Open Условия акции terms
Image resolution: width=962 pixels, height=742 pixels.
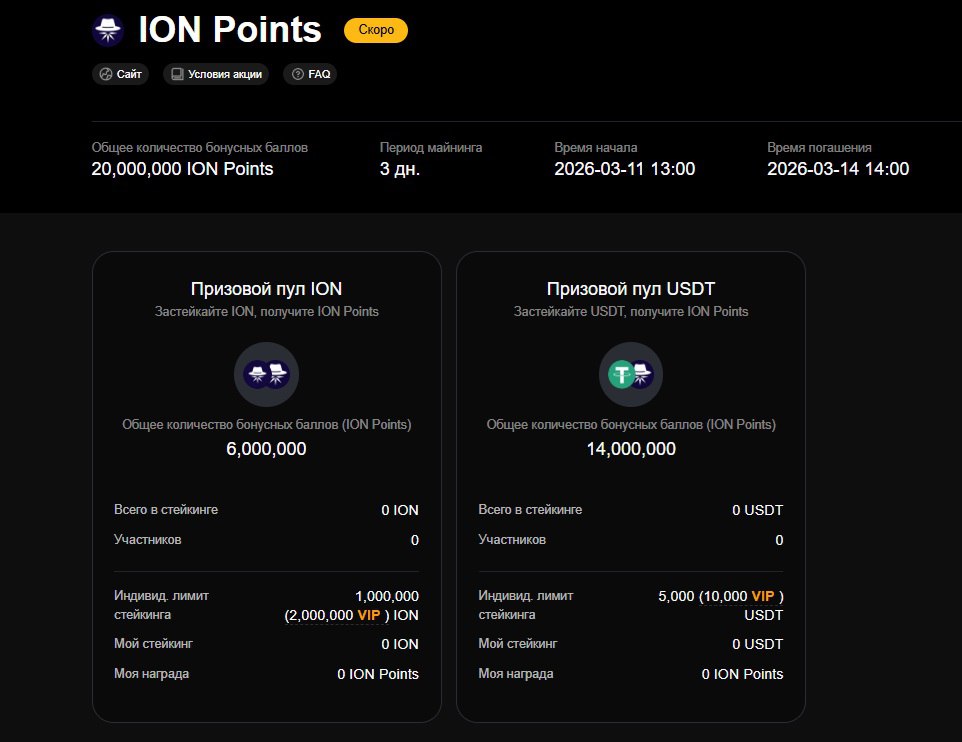point(216,74)
